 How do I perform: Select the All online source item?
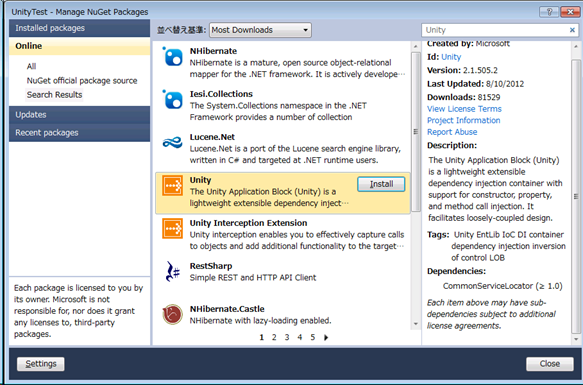[x=31, y=66]
